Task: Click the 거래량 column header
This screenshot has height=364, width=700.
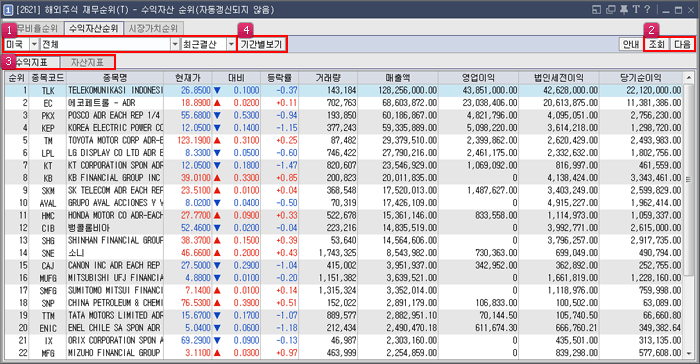Action: (328, 78)
